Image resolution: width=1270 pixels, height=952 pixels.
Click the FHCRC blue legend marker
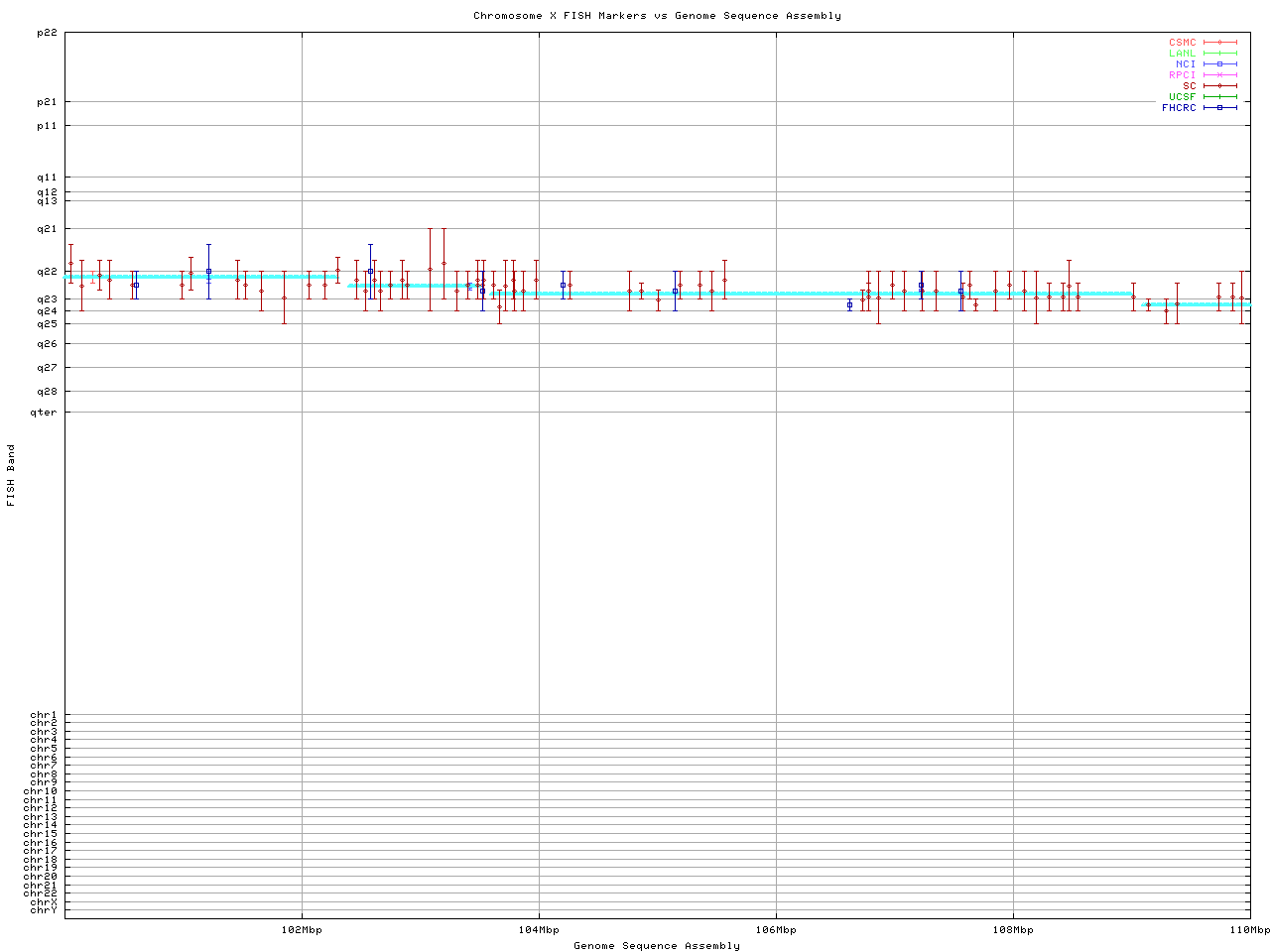(x=1219, y=108)
